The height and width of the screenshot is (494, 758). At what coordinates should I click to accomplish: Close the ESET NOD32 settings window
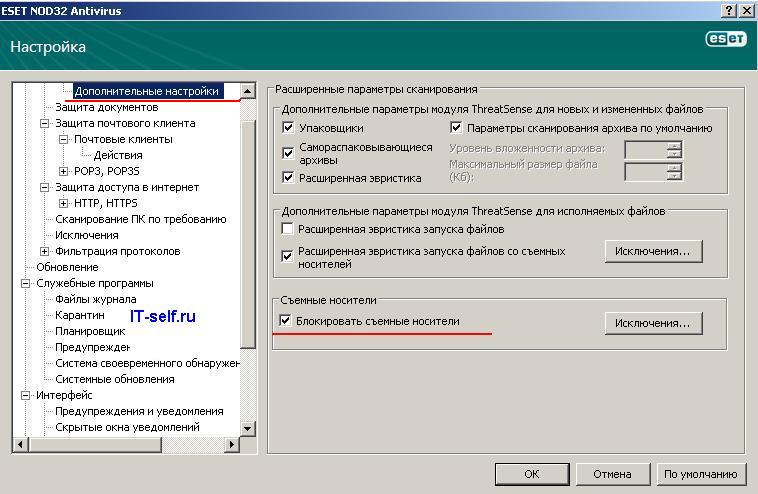747,10
